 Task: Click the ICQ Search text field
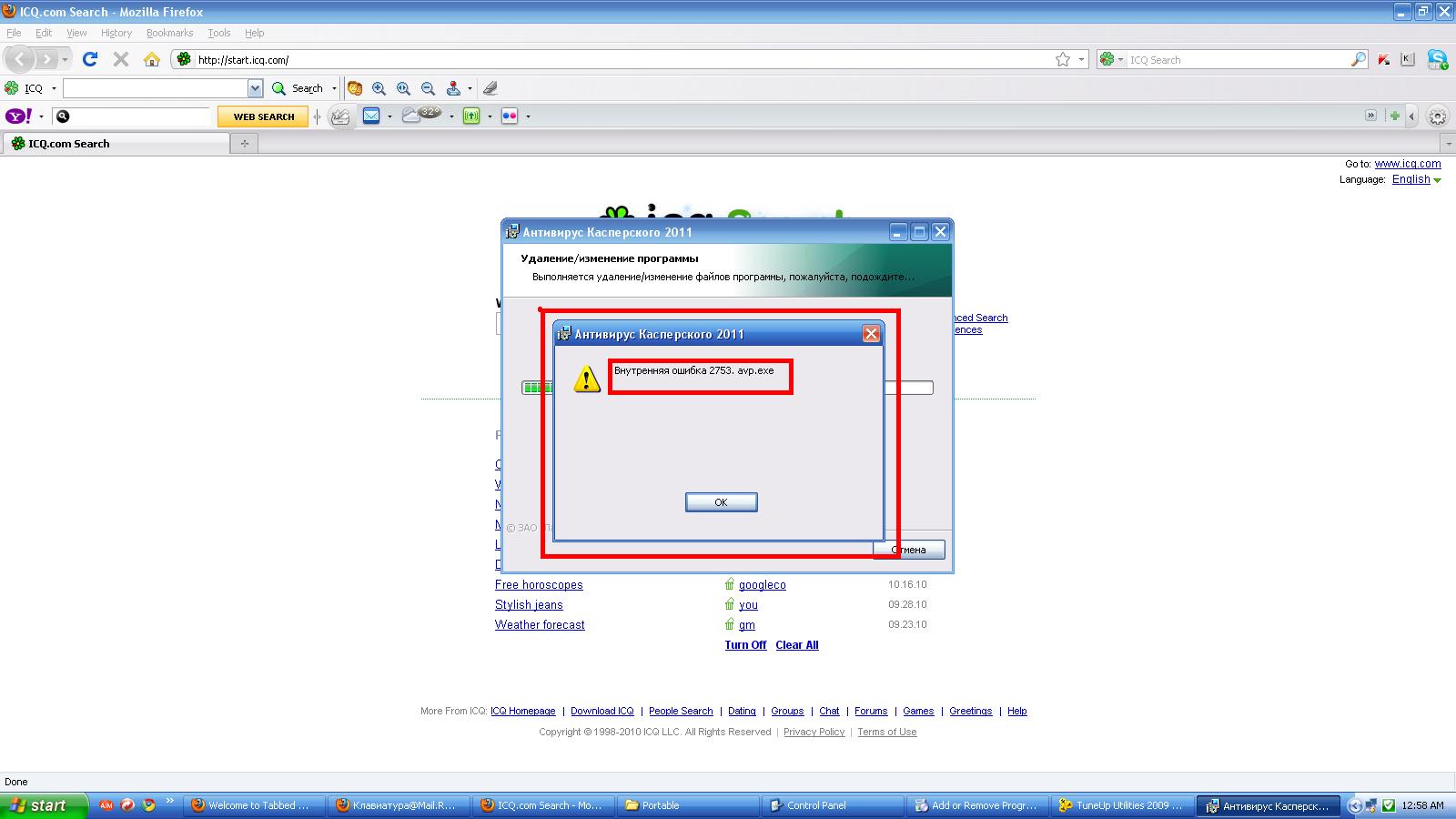[1239, 59]
